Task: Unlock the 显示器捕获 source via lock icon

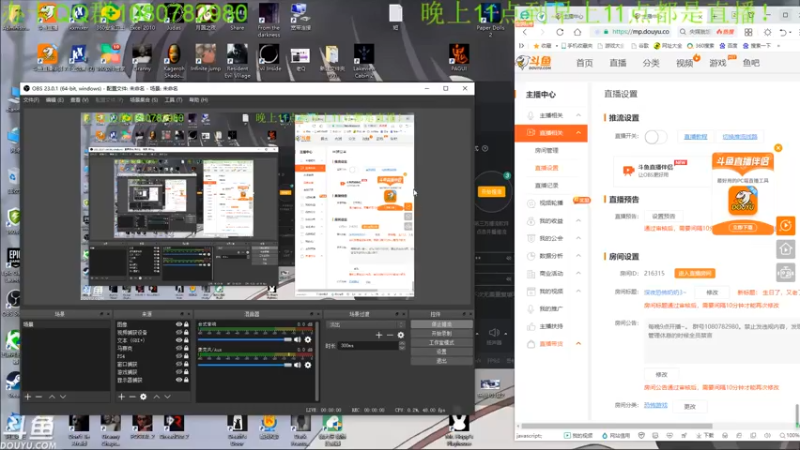Action: pos(186,380)
